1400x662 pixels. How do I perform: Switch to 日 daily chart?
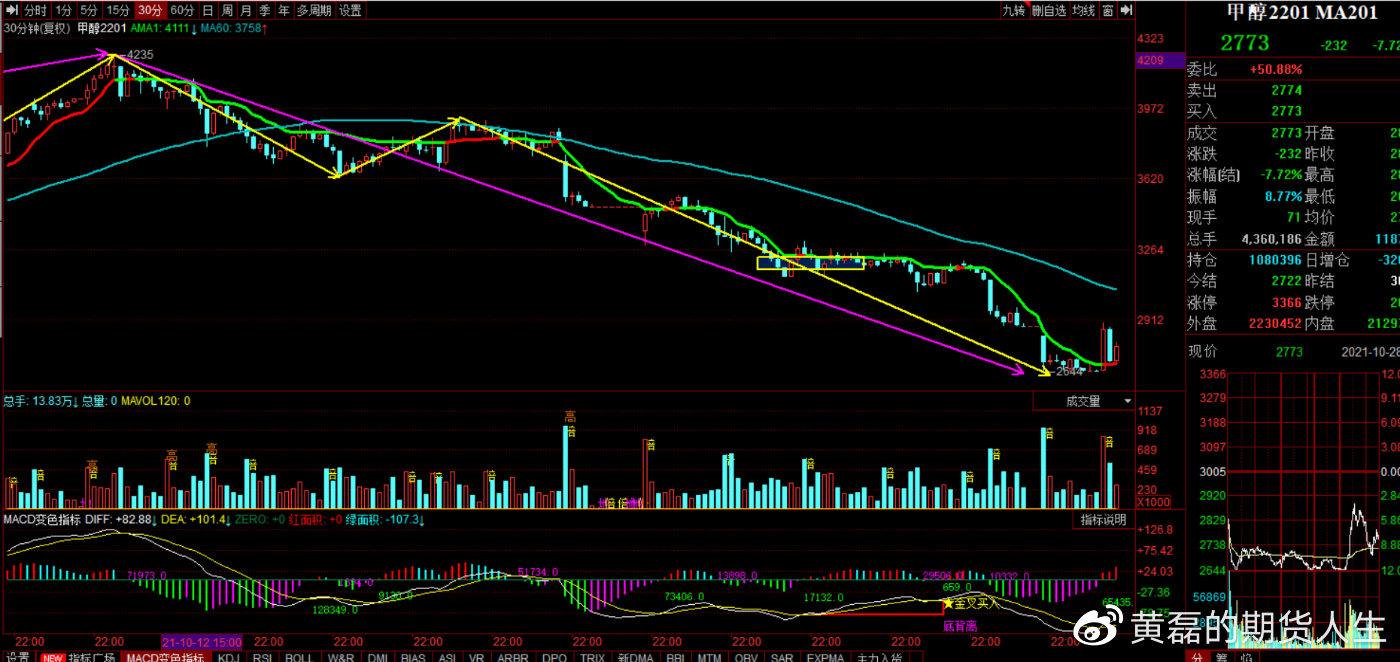point(208,10)
